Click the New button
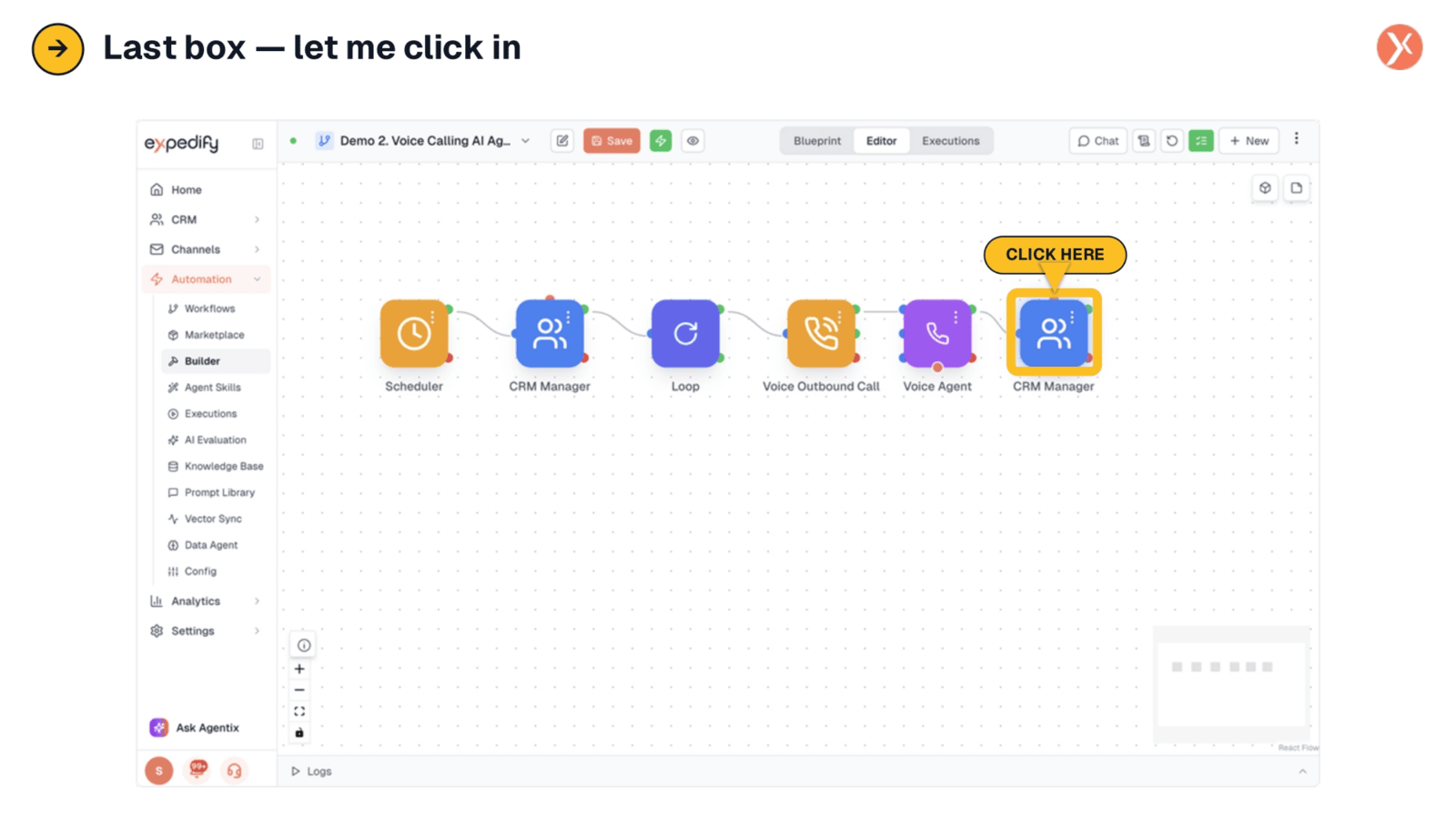 [x=1249, y=141]
